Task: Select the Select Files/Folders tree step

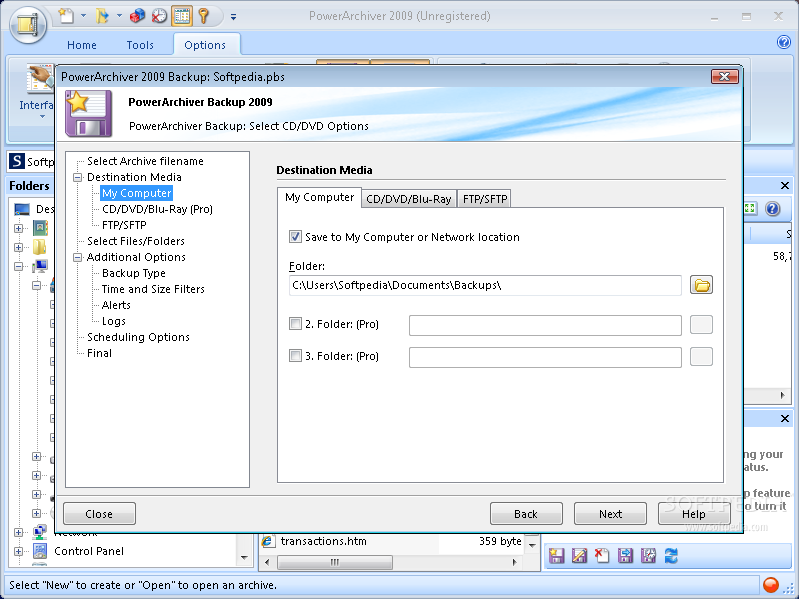Action: [136, 241]
